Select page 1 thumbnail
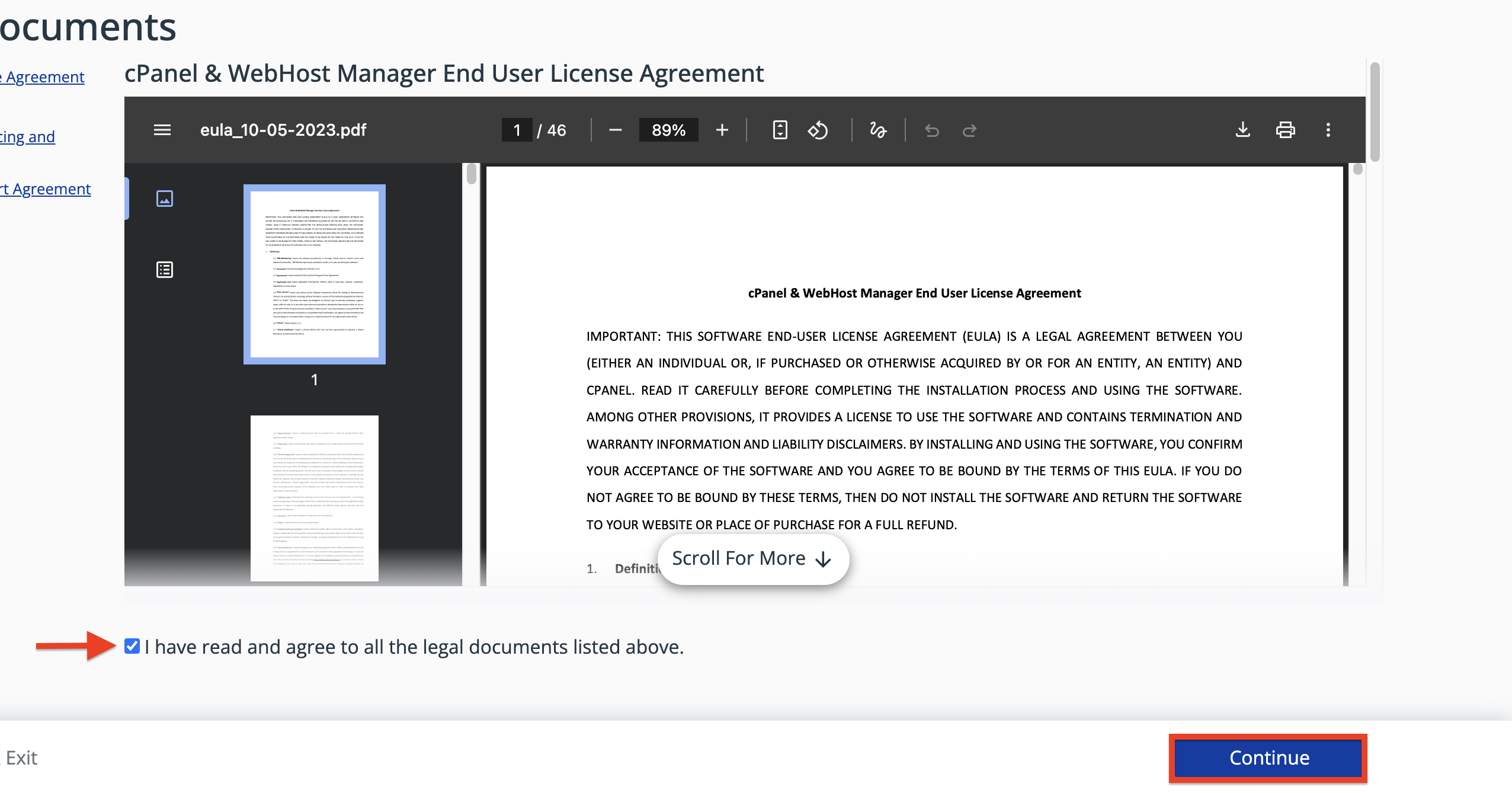 tap(315, 274)
